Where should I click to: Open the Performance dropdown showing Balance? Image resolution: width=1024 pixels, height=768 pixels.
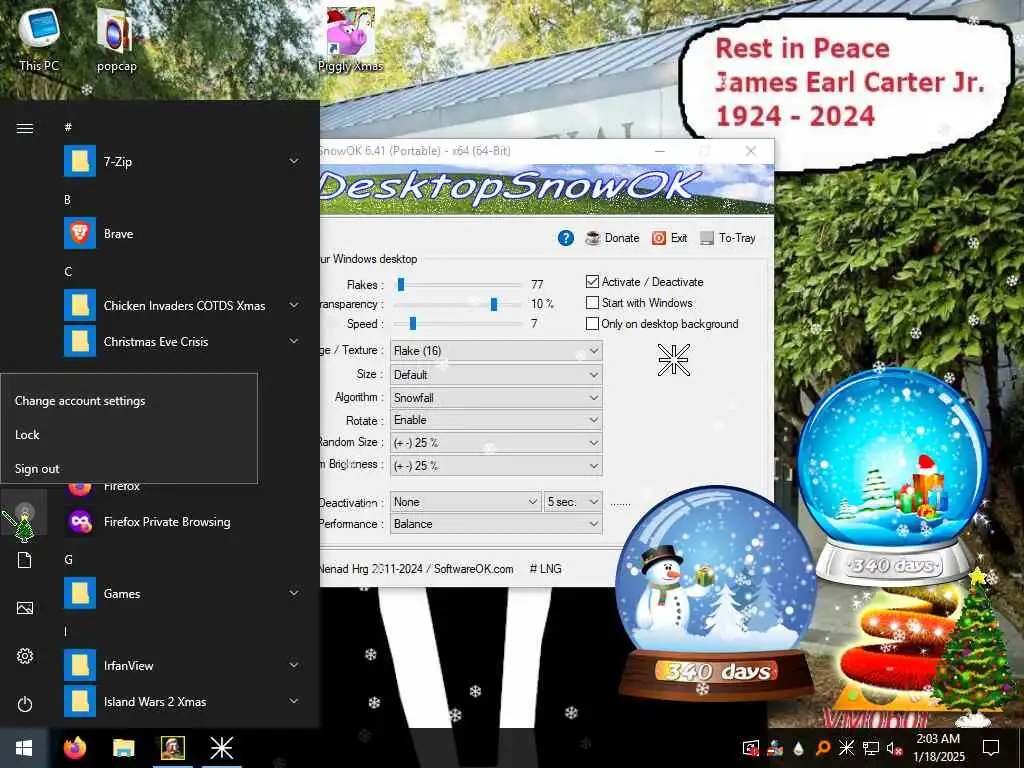pyautogui.click(x=496, y=524)
